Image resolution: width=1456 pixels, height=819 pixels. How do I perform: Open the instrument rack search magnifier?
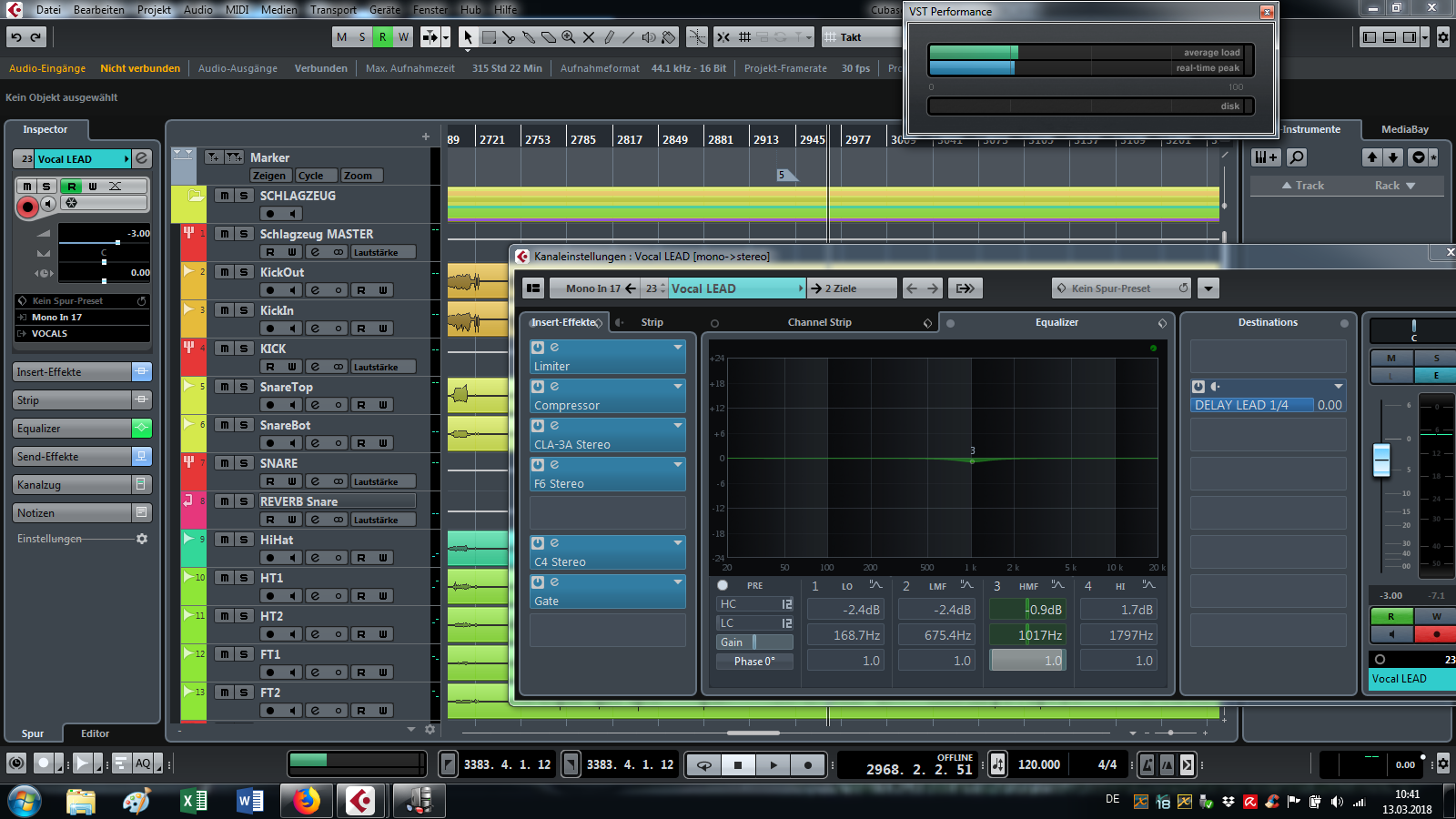click(1297, 157)
